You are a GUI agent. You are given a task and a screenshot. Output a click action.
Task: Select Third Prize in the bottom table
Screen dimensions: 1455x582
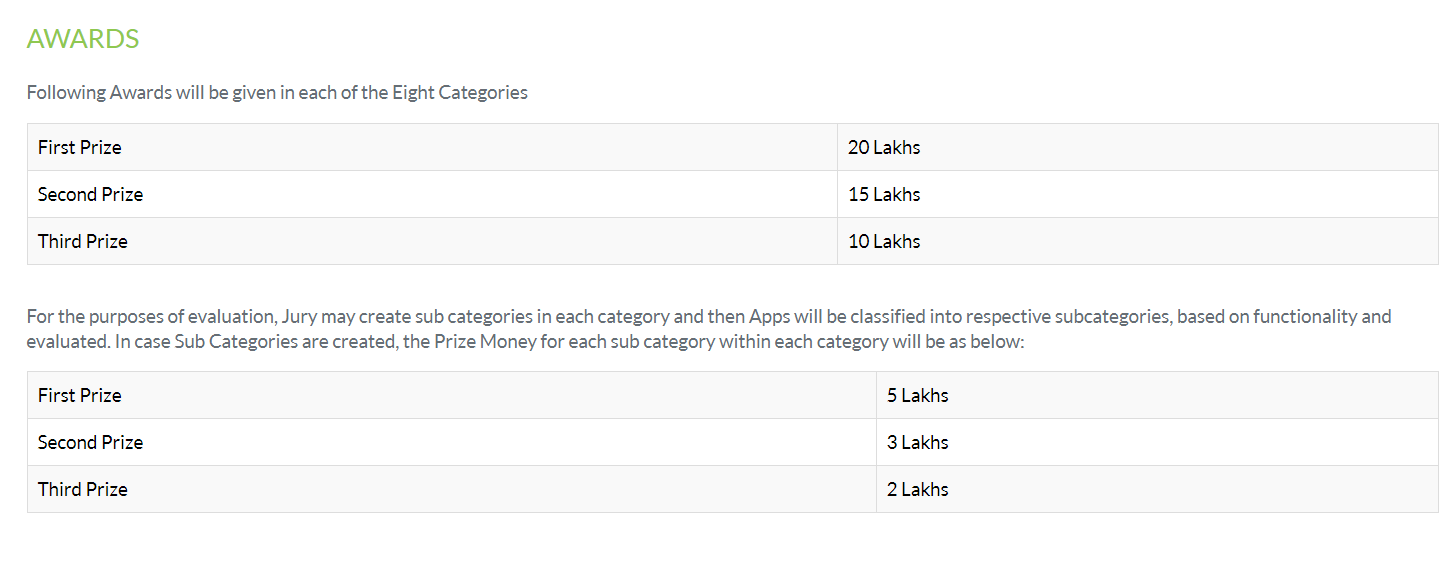(x=83, y=489)
